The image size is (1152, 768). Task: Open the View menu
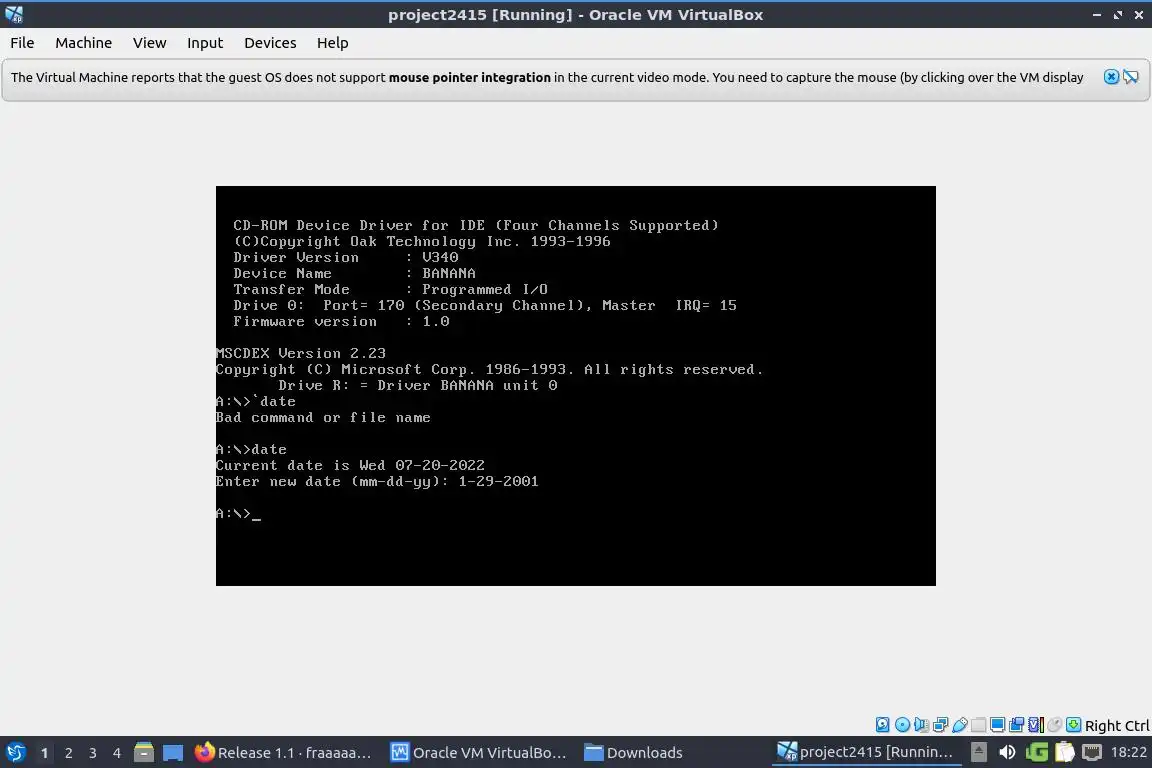click(149, 43)
